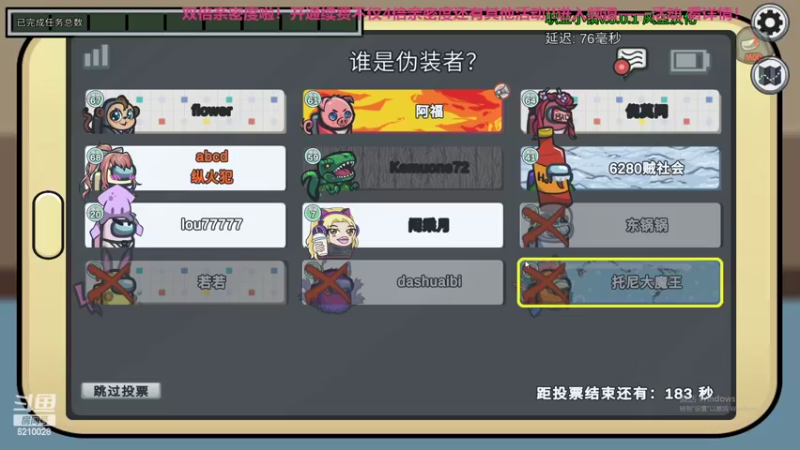The image size is (800, 450).
Task: Click the tablet home button on left edge
Action: click(48, 224)
